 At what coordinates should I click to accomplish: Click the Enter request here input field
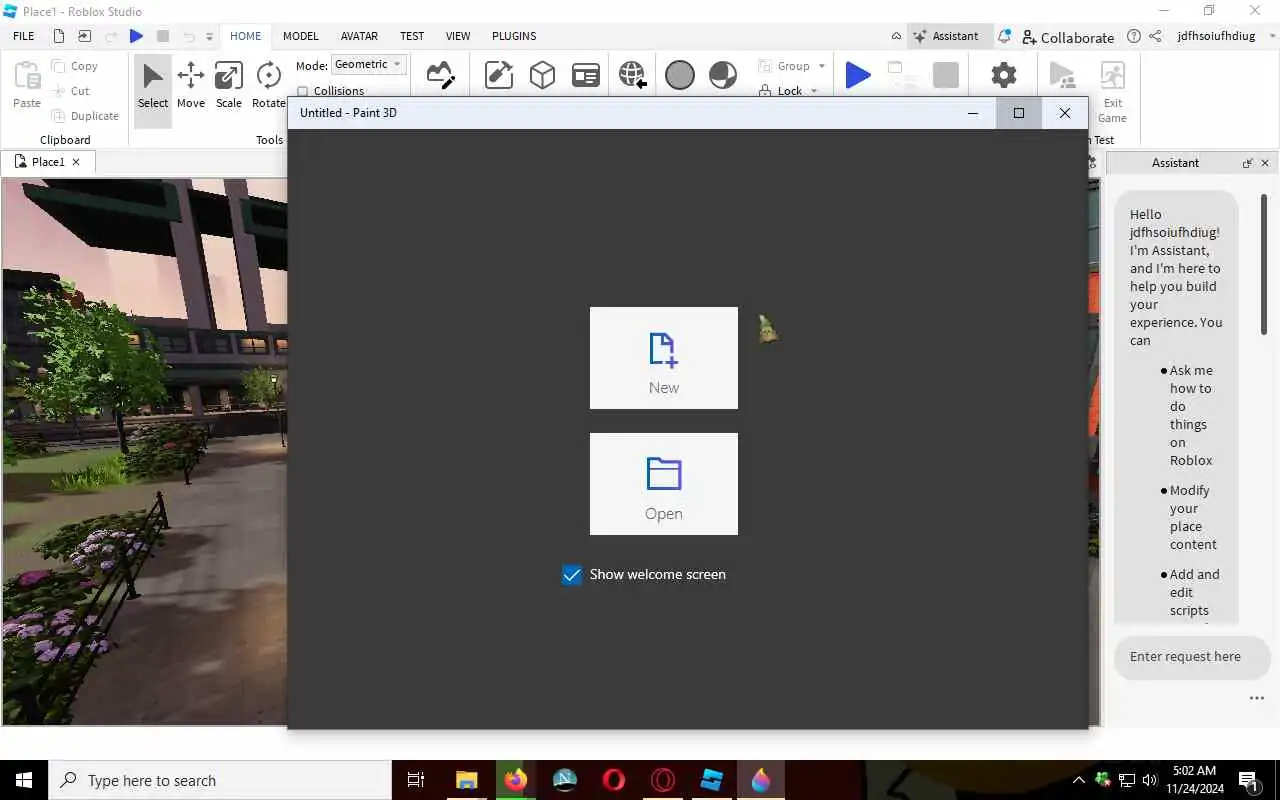coord(1192,657)
